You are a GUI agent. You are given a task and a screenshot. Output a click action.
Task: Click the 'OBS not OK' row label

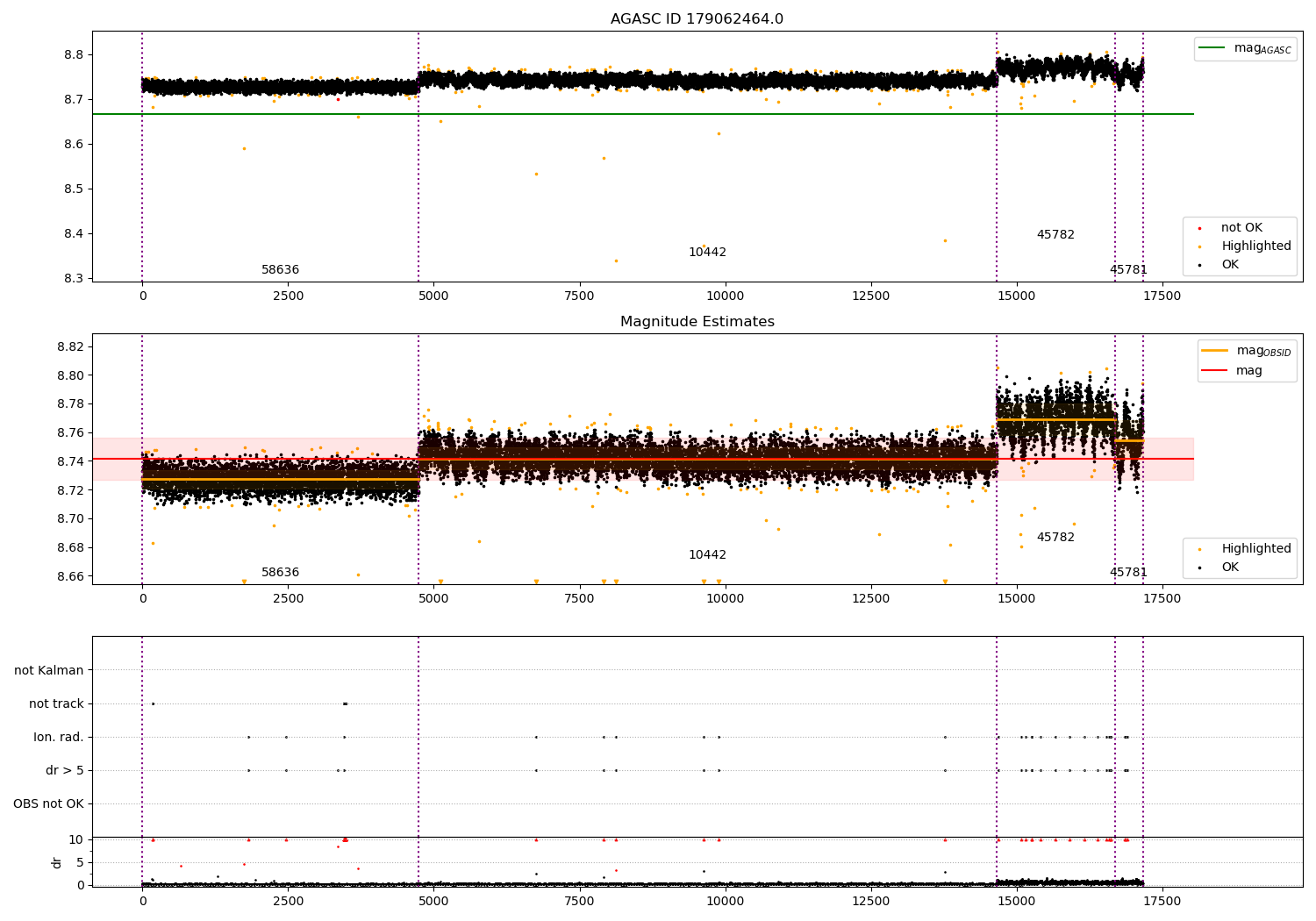pyautogui.click(x=48, y=803)
